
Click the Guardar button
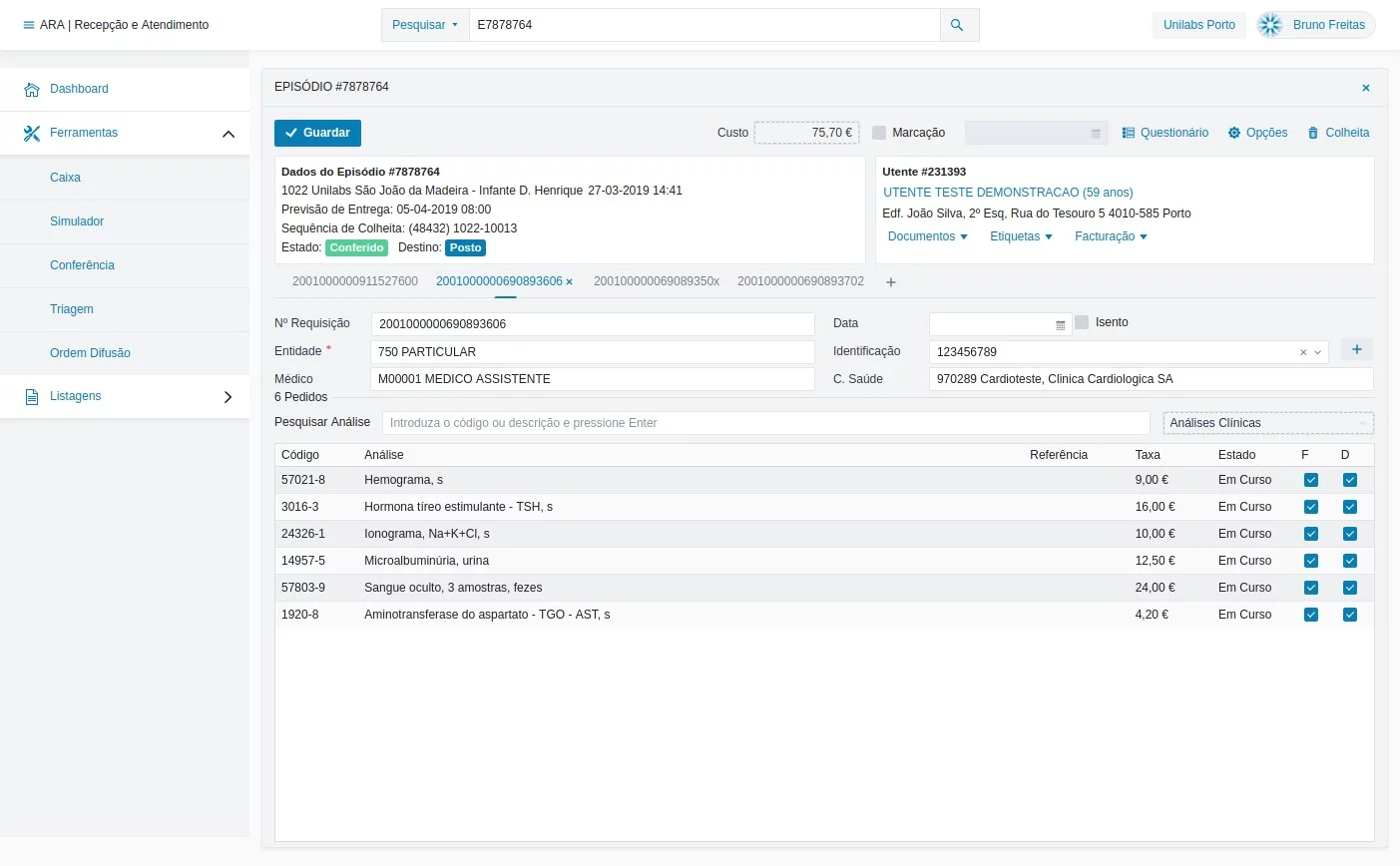pos(317,133)
